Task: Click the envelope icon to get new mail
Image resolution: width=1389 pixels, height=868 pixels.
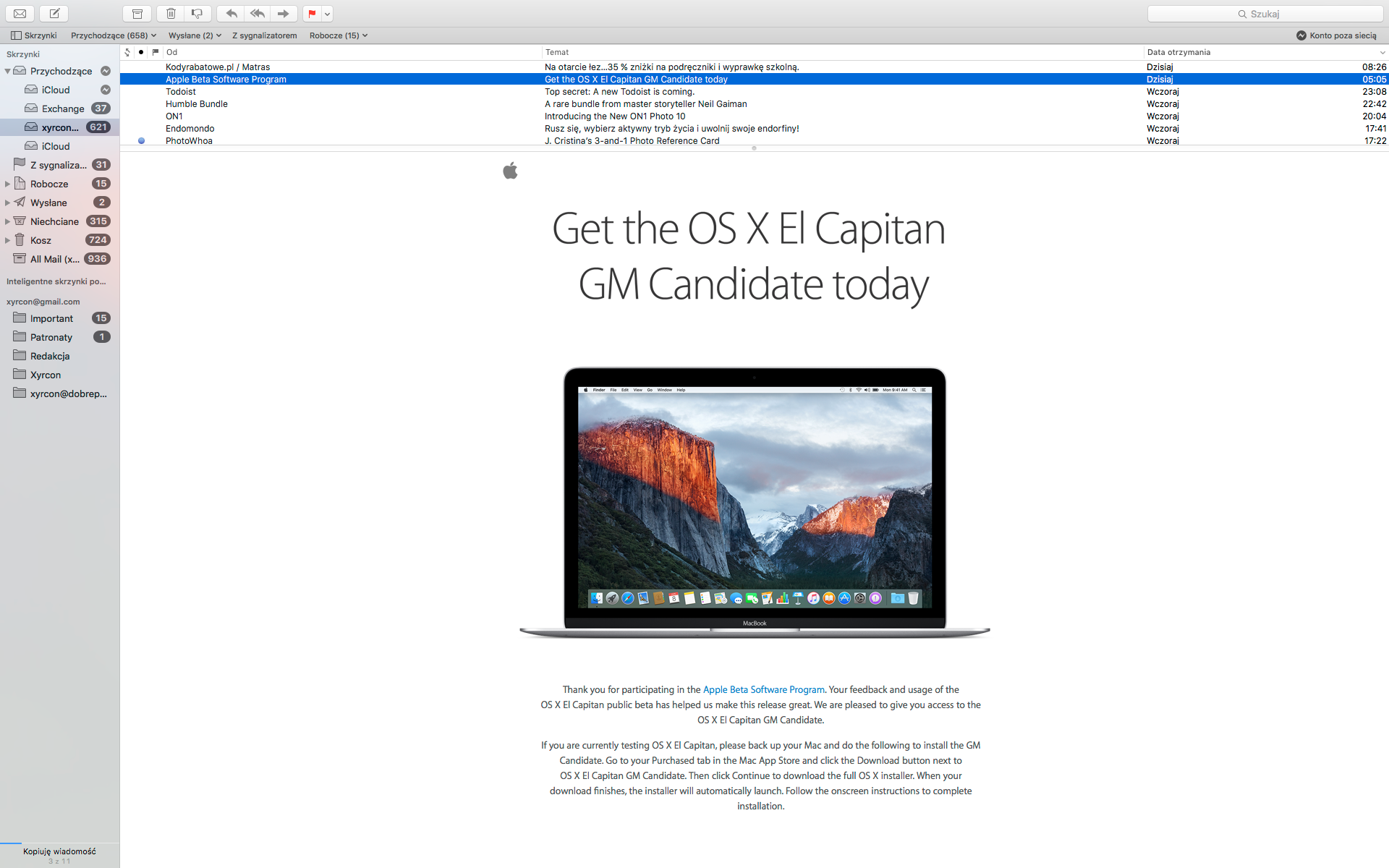Action: click(20, 14)
